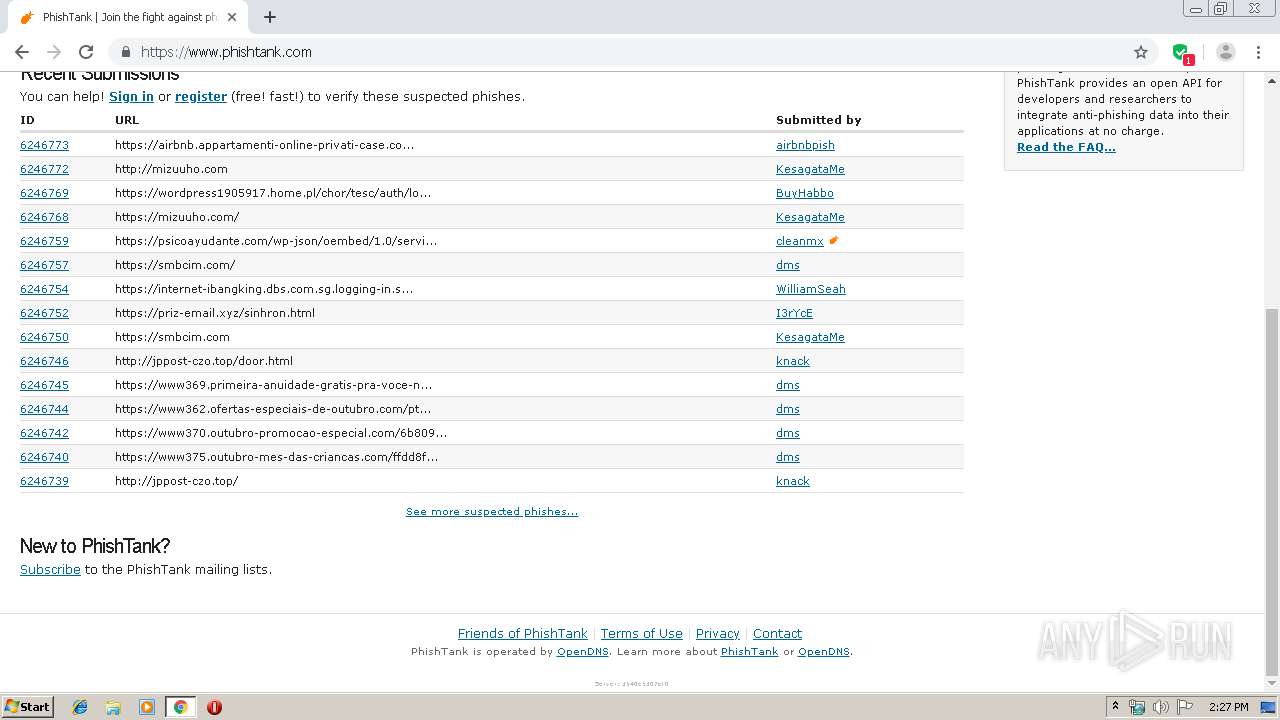Click the forward navigation arrow
This screenshot has height=720, width=1280.
[54, 52]
